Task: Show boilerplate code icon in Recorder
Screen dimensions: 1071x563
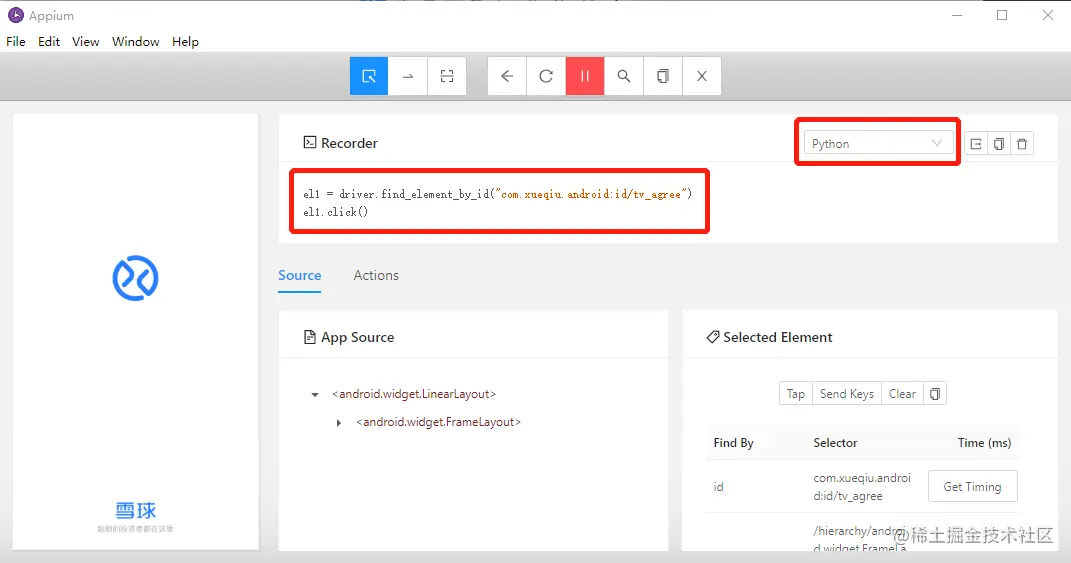Action: point(976,143)
